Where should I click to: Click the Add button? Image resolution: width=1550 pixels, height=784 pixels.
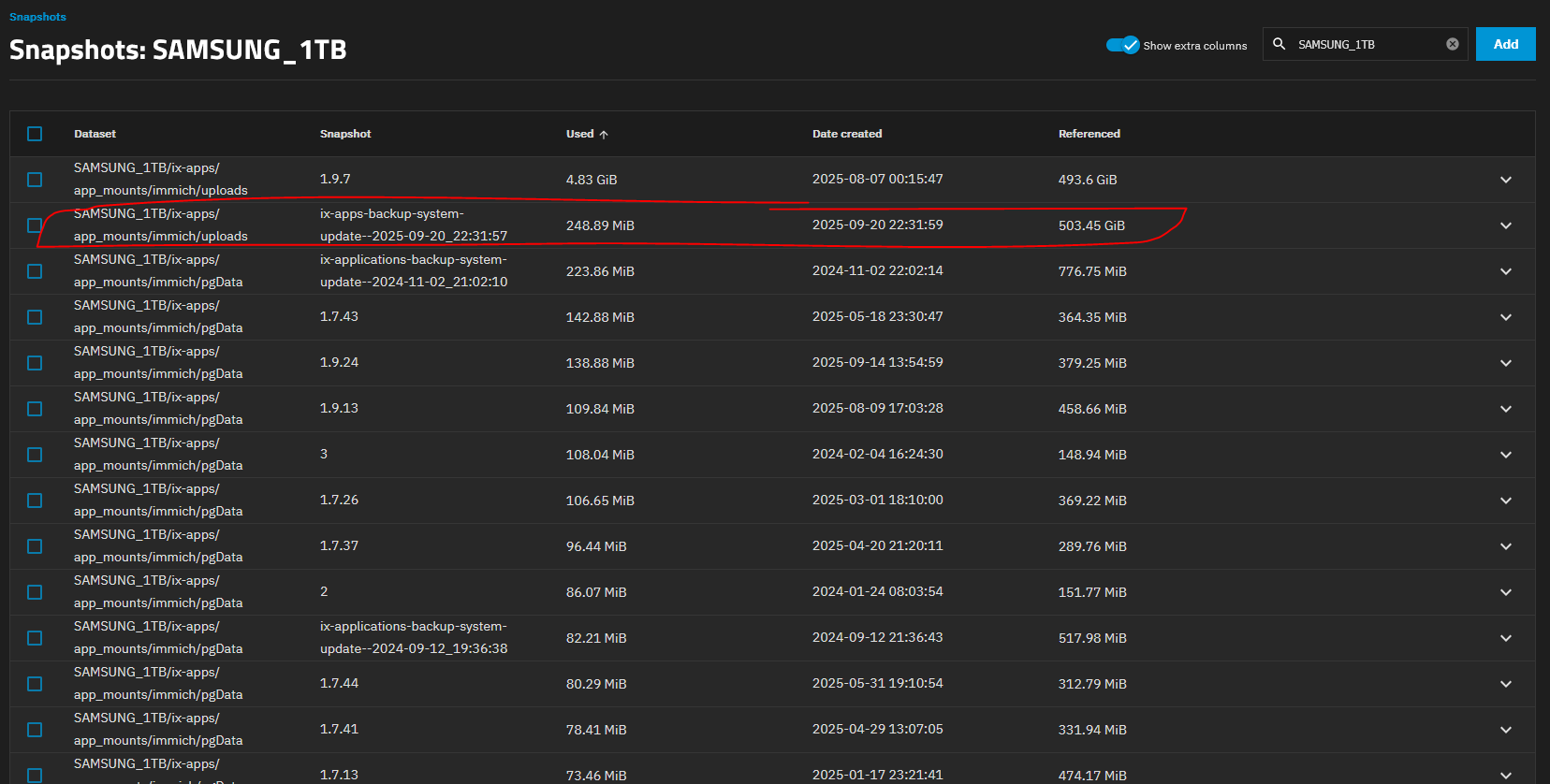1505,44
